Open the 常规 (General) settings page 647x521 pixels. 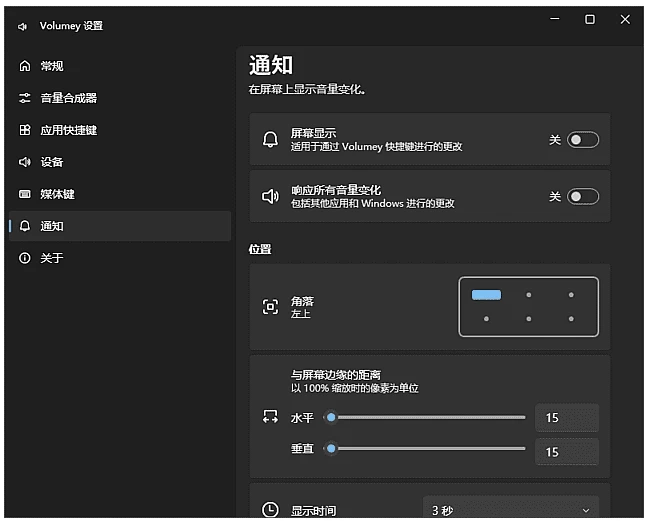[120, 66]
